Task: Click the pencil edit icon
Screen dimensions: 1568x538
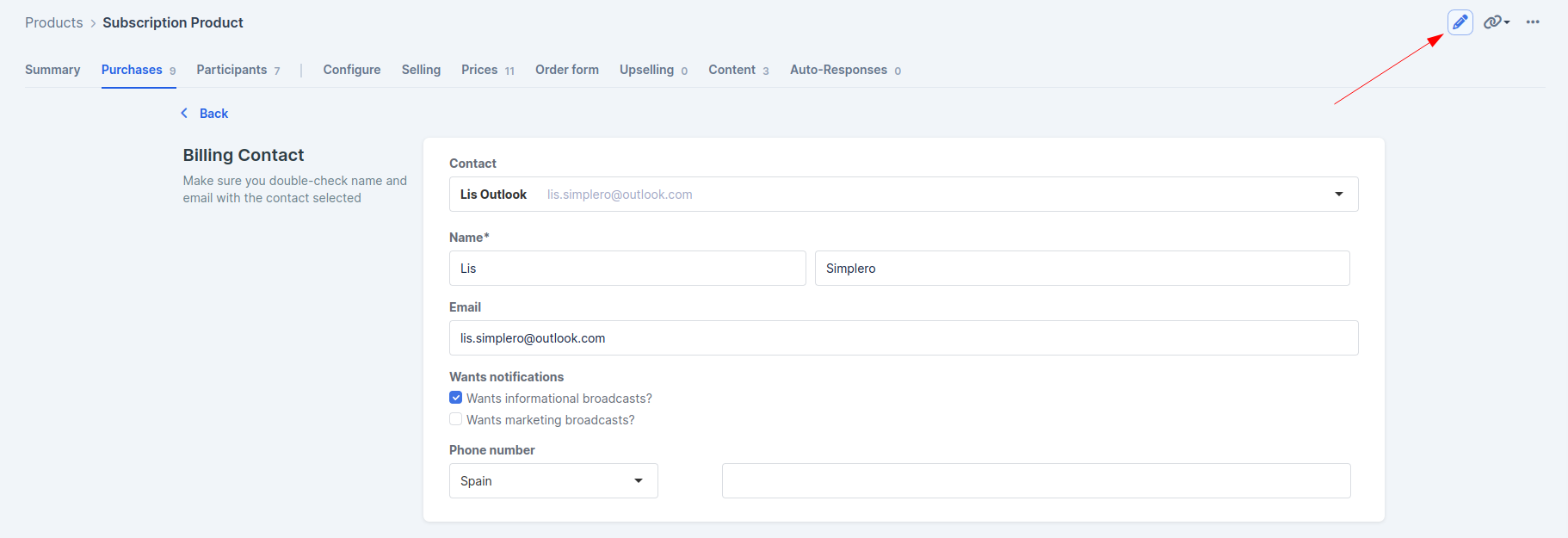Action: pos(1460,22)
